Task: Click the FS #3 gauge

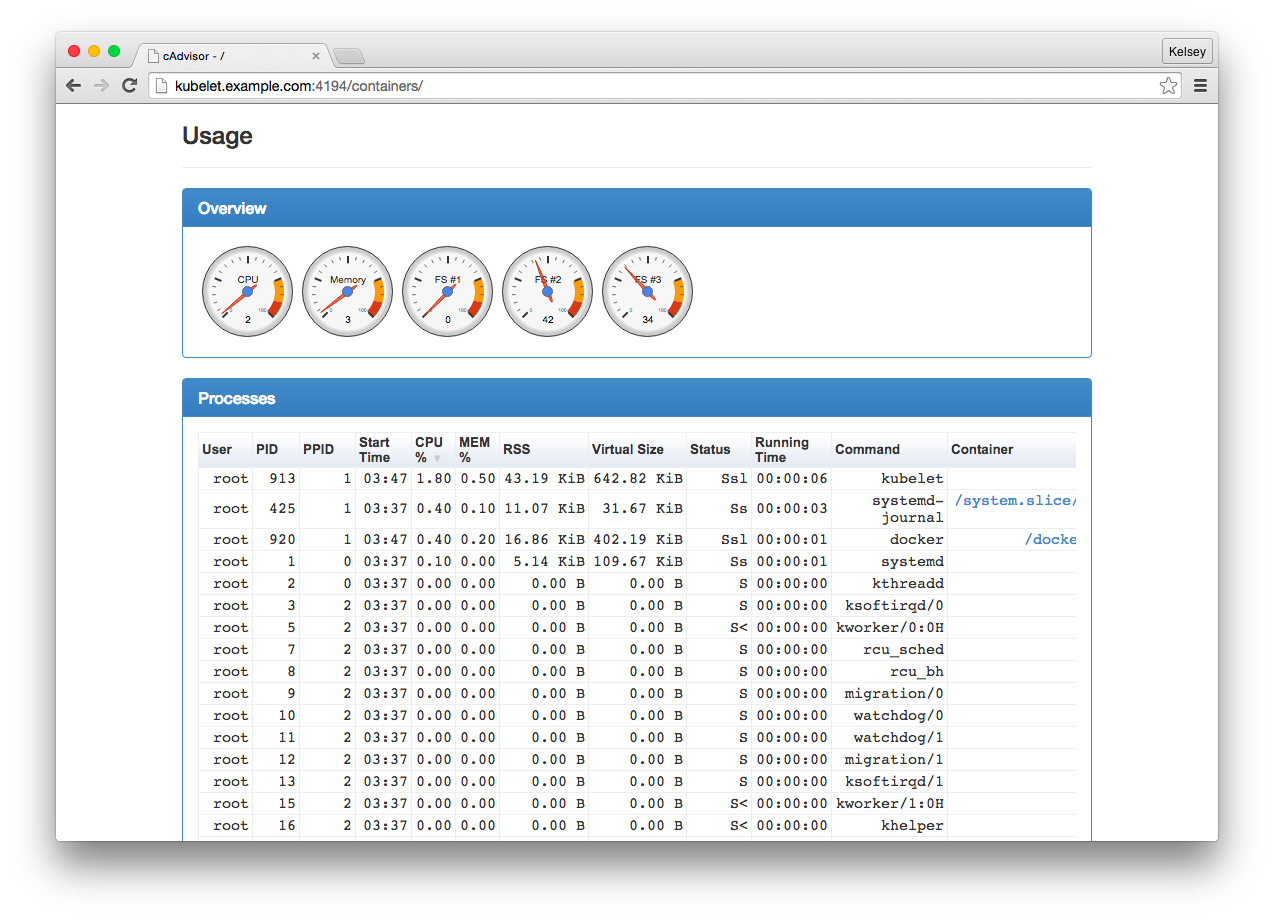Action: (x=647, y=291)
